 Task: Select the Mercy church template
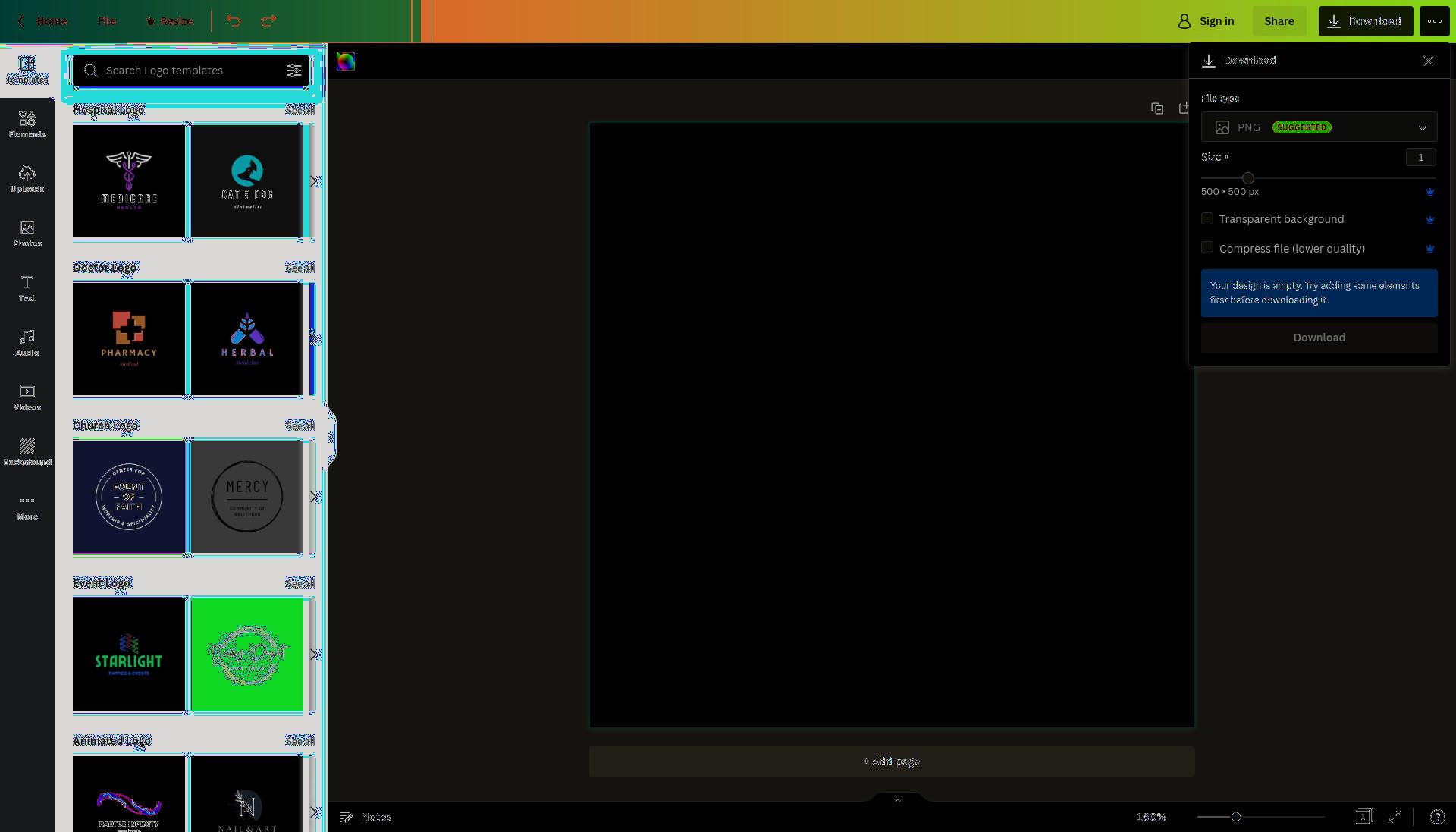click(247, 497)
